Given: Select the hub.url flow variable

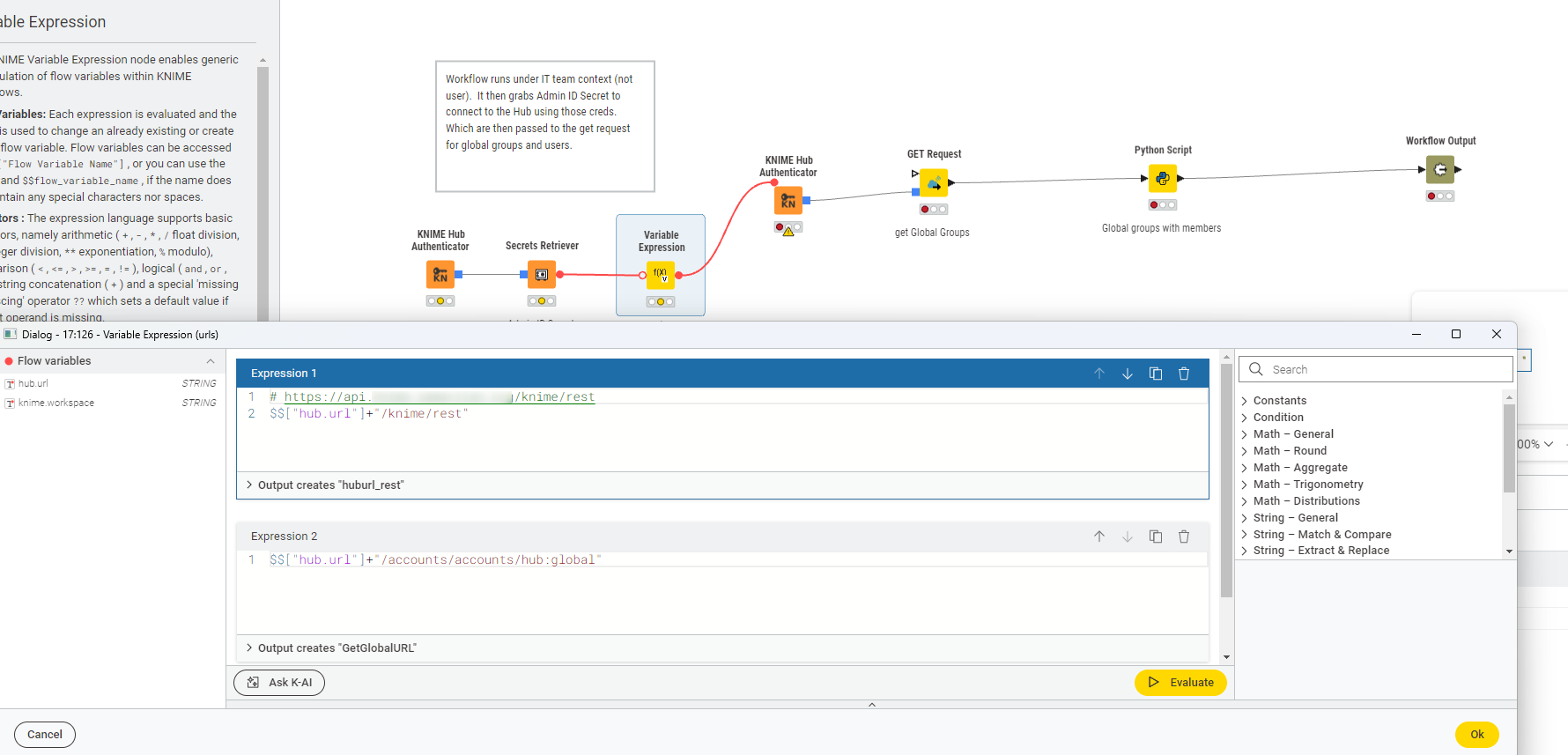Looking at the screenshot, I should tap(33, 384).
